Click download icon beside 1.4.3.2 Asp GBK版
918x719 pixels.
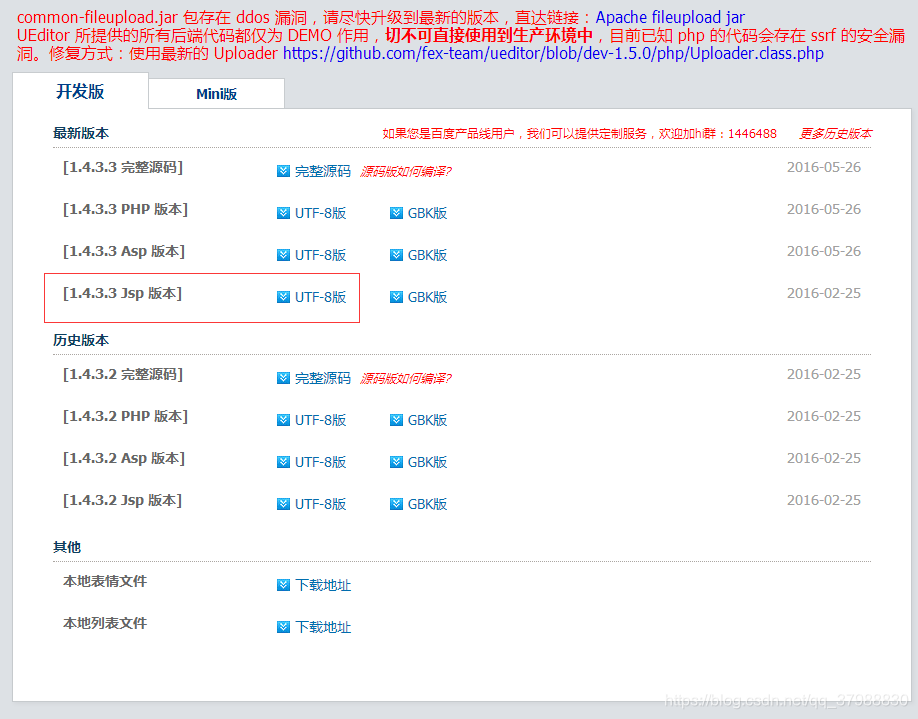pos(396,463)
